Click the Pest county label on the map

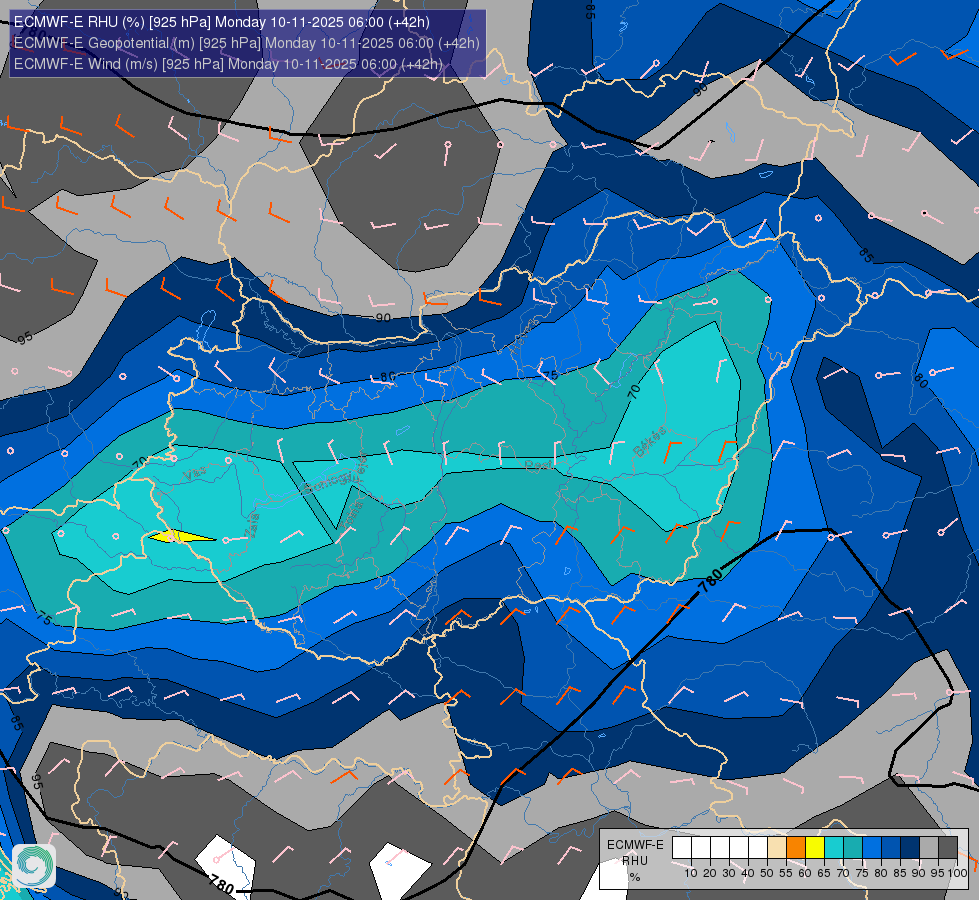[x=538, y=465]
